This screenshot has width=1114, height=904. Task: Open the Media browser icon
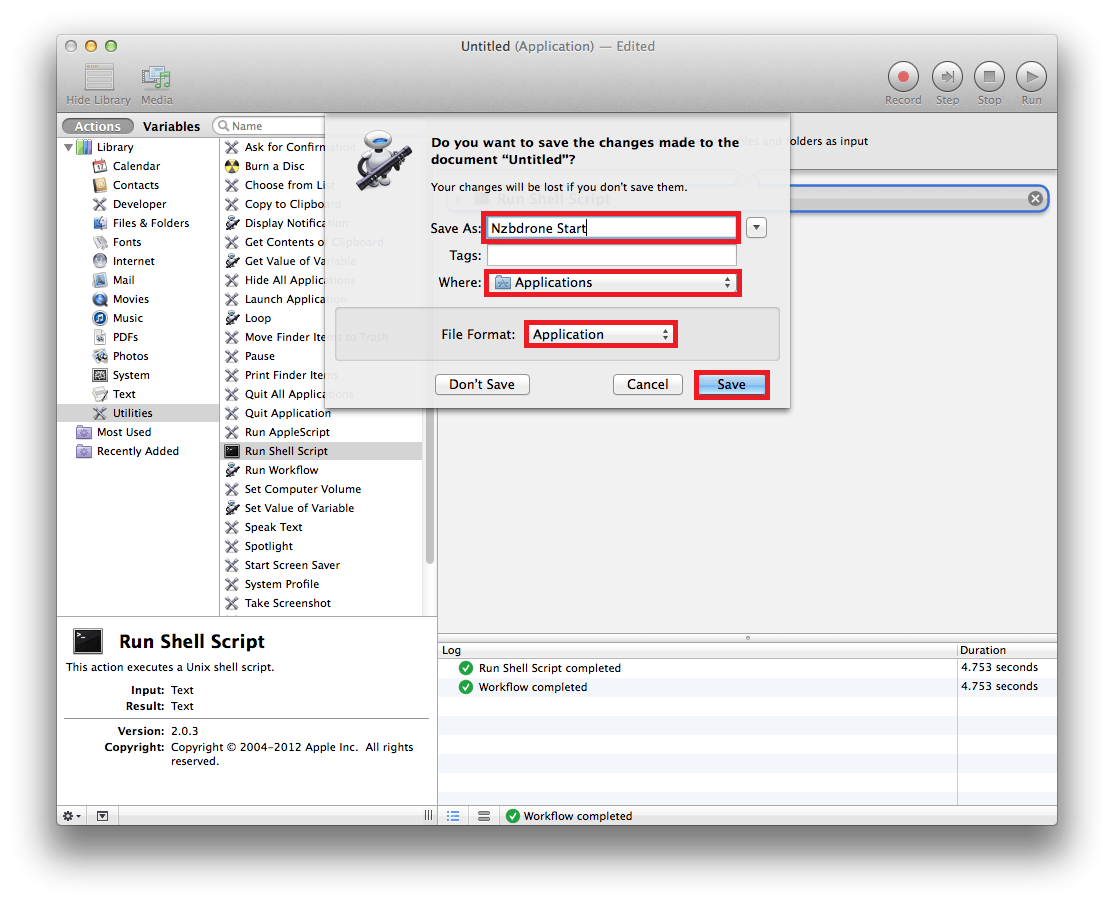tap(156, 78)
